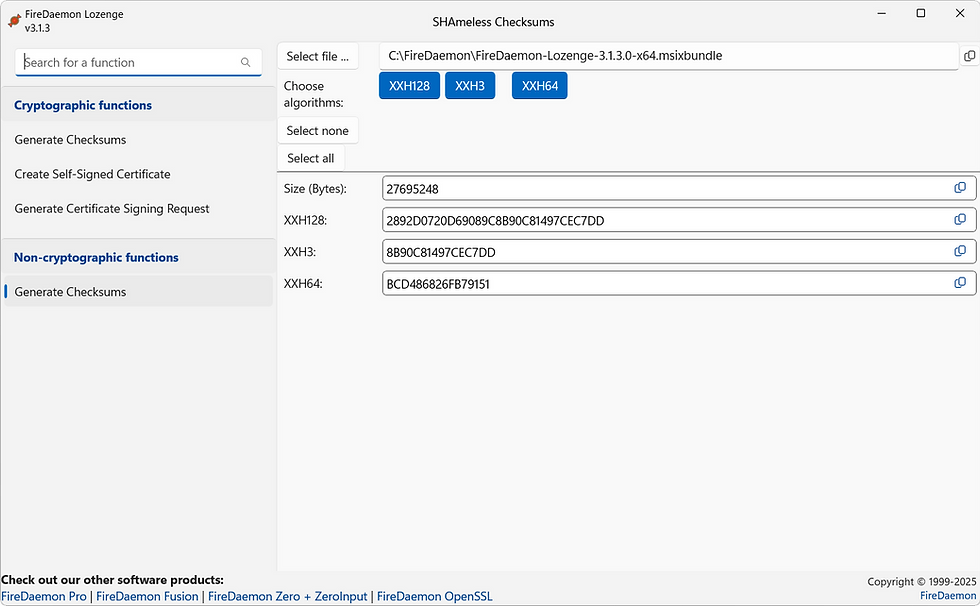Copy the XXH64 checksum value

point(960,283)
